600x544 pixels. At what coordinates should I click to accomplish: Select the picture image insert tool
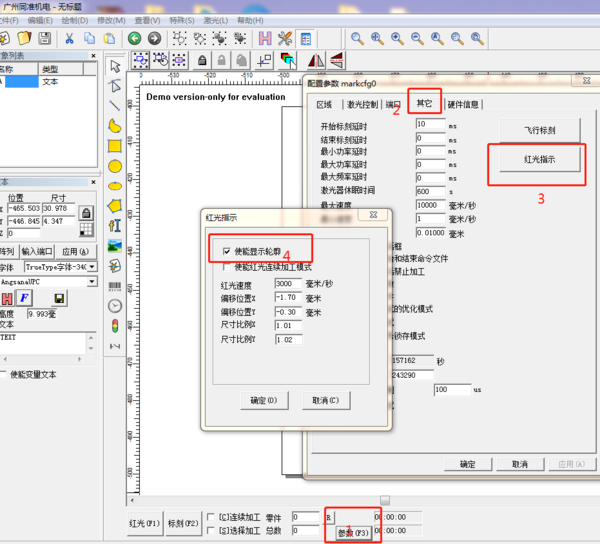pos(115,245)
